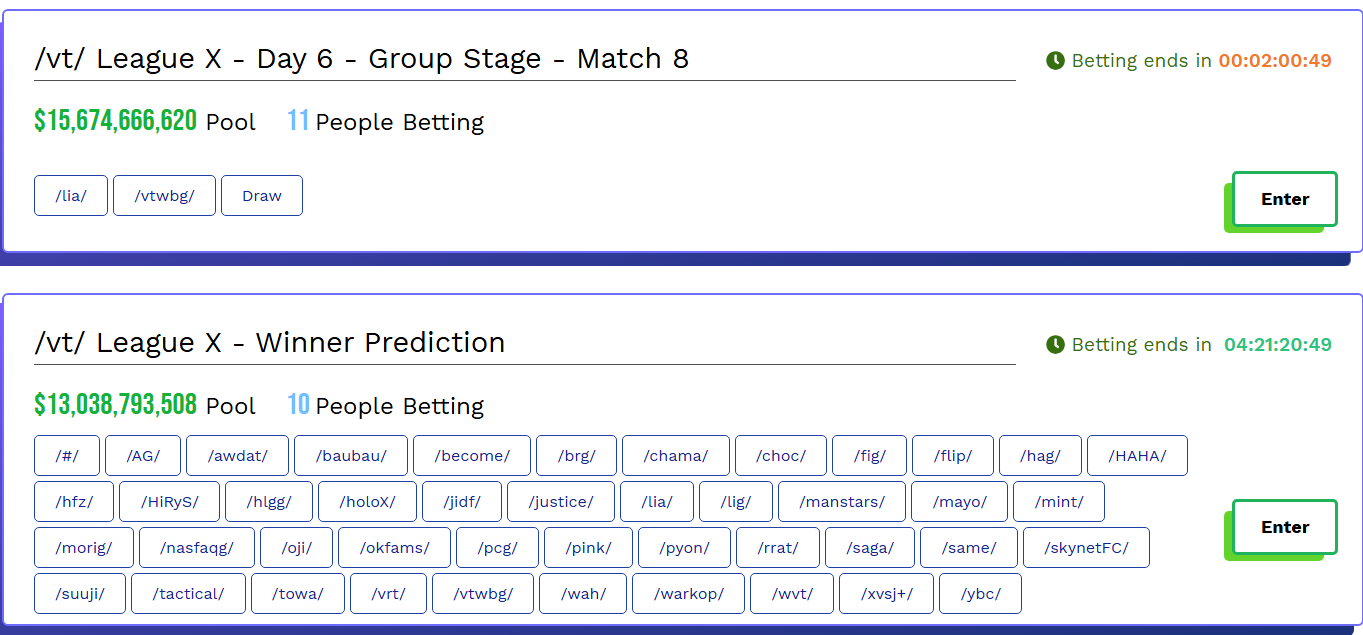Open the League X Match 8 title
The height and width of the screenshot is (635, 1363).
point(361,59)
